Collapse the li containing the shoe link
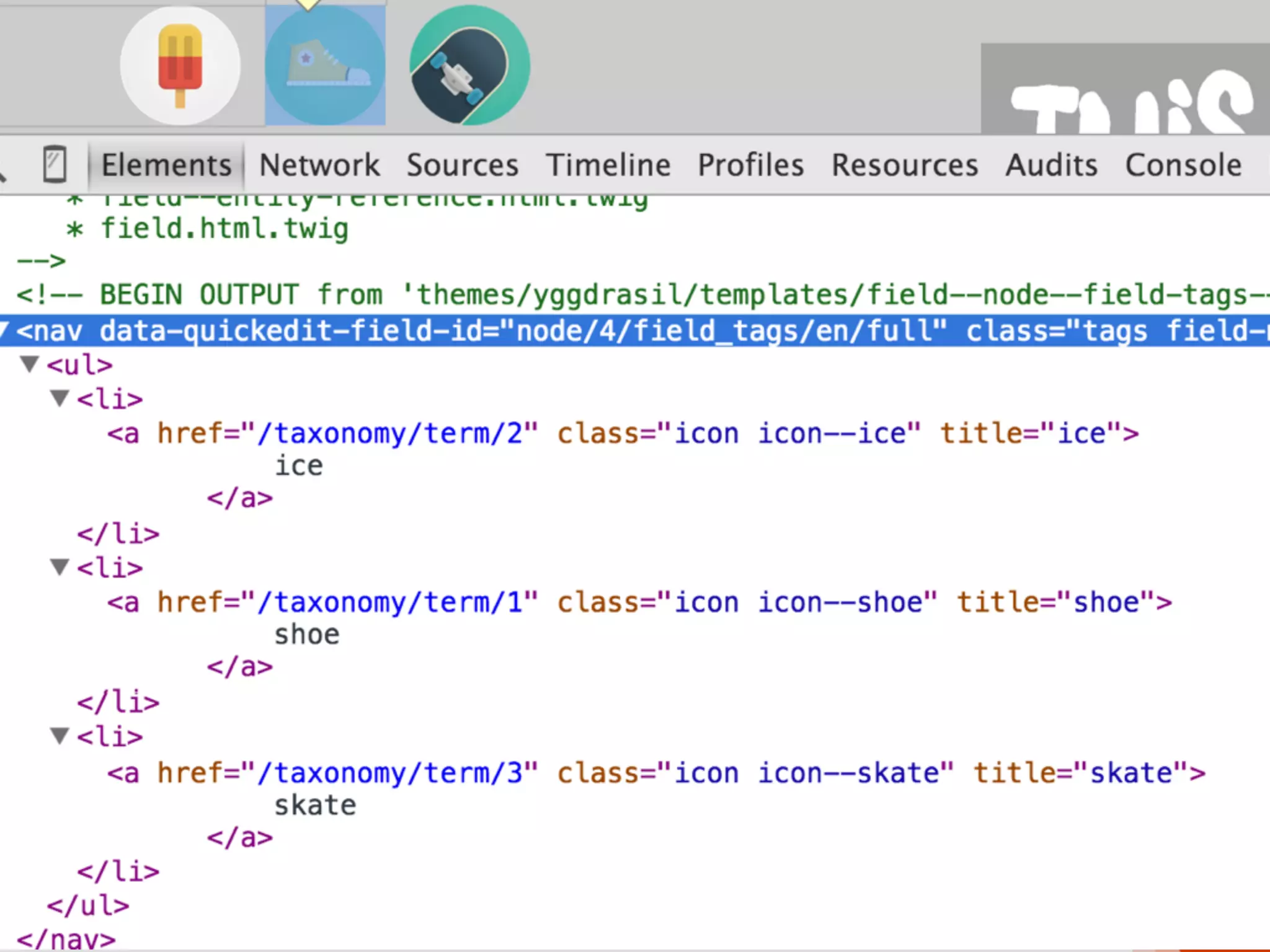 pos(60,567)
